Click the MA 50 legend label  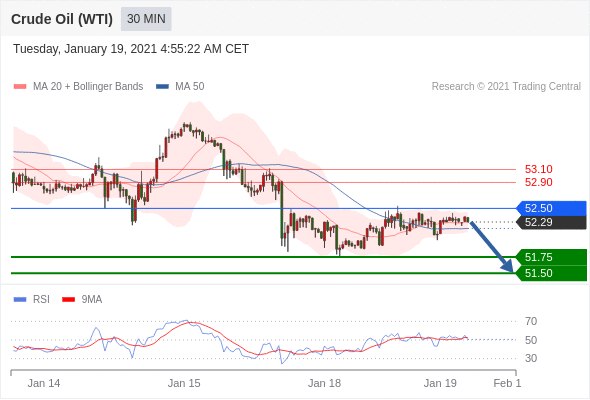pyautogui.click(x=190, y=87)
